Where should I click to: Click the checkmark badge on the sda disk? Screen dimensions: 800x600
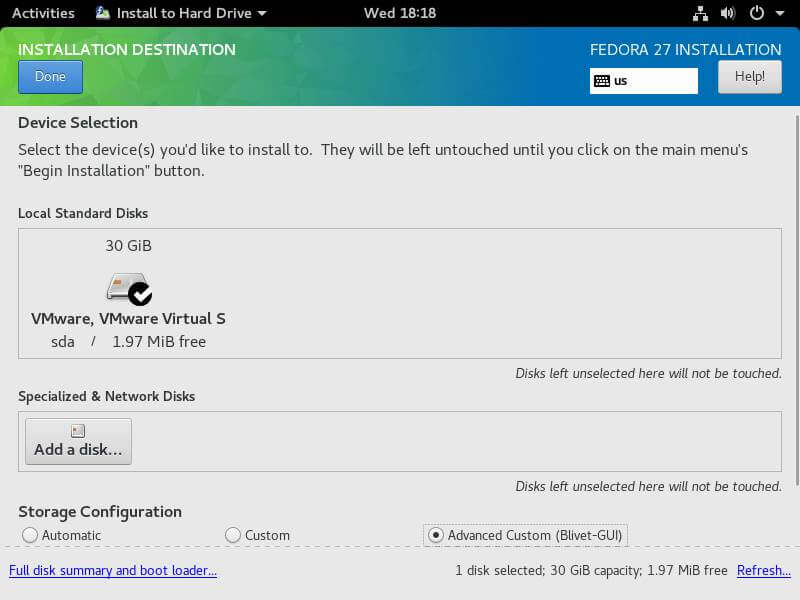click(x=140, y=294)
